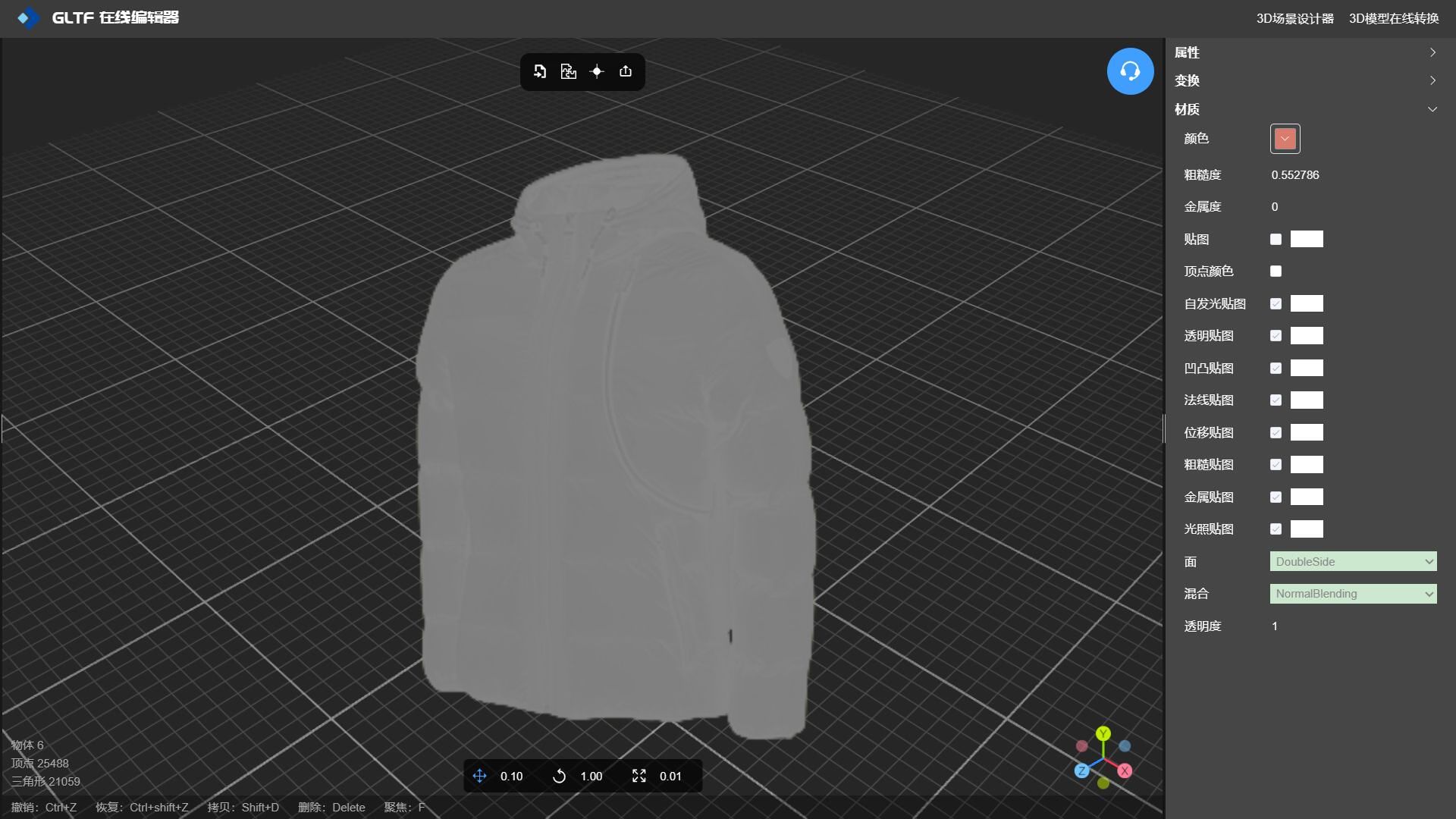The image size is (1456, 819).
Task: Click the Y axis on the gizmo
Action: [1103, 733]
